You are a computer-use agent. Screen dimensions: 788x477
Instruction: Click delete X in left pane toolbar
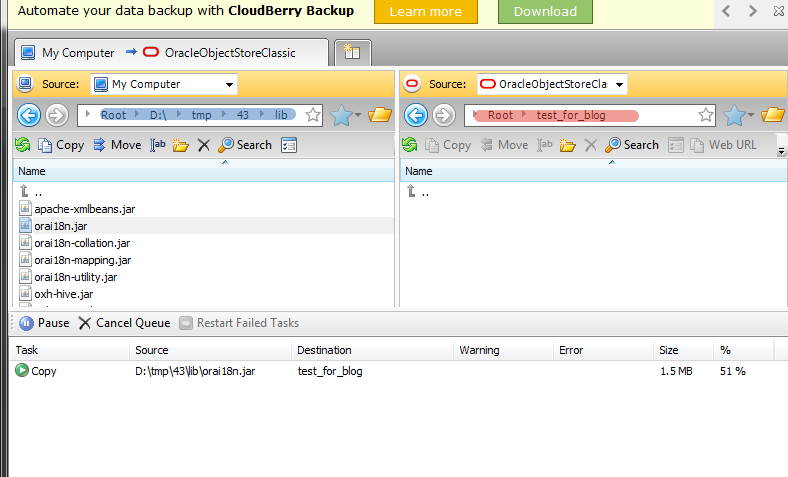click(x=204, y=145)
